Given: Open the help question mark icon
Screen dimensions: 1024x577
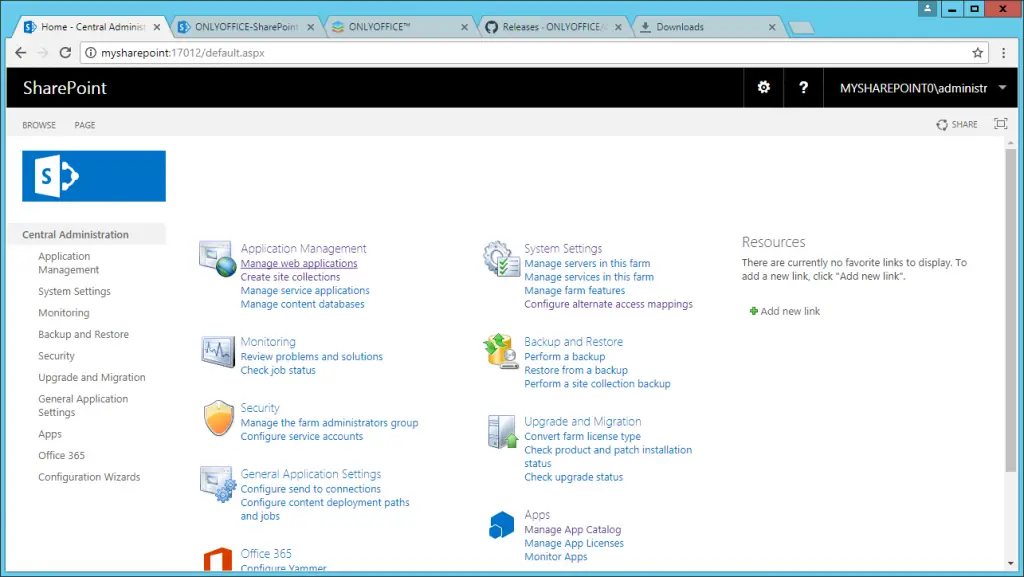Looking at the screenshot, I should pos(803,87).
